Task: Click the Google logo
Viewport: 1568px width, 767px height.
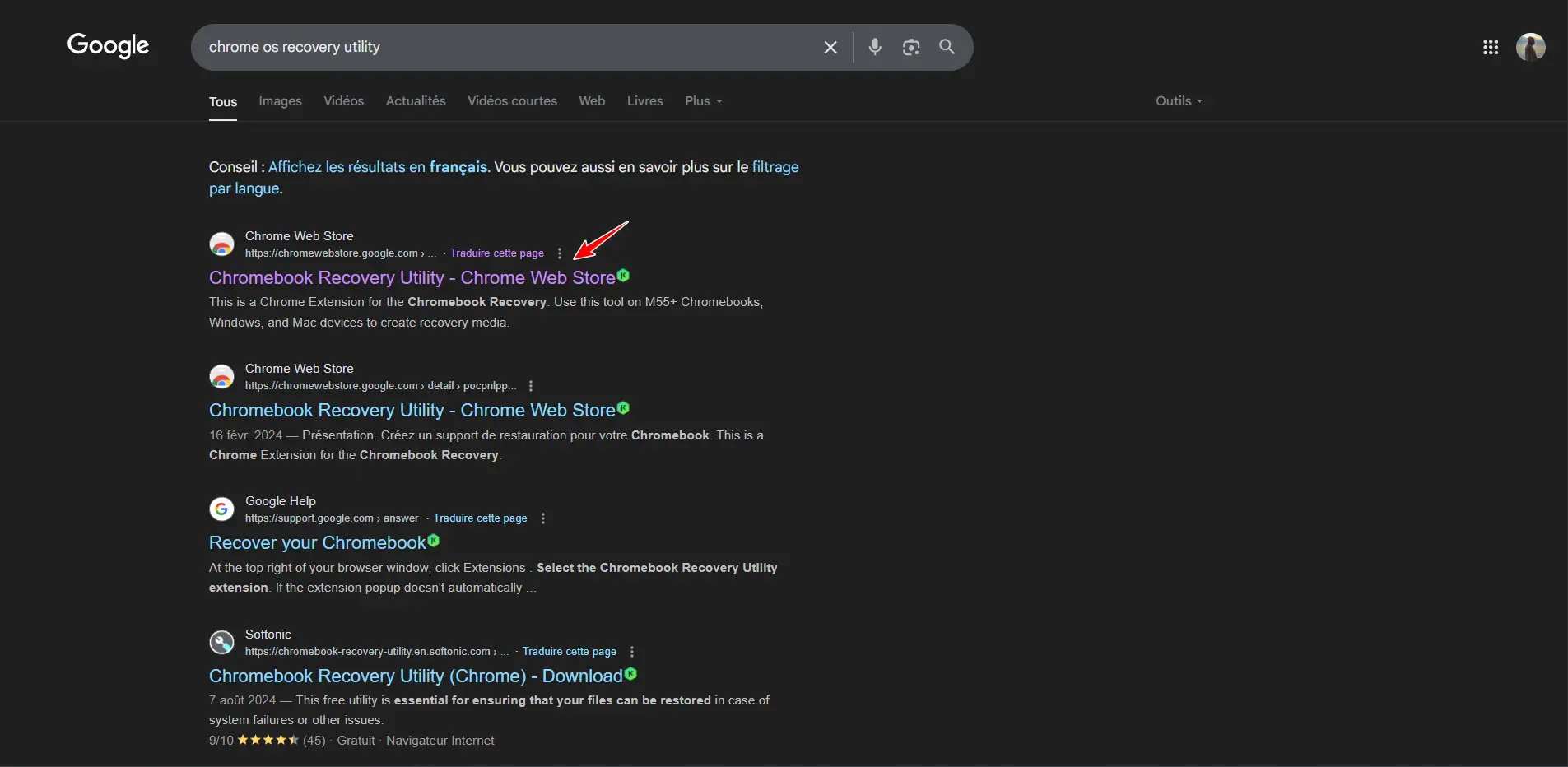Action: (108, 45)
